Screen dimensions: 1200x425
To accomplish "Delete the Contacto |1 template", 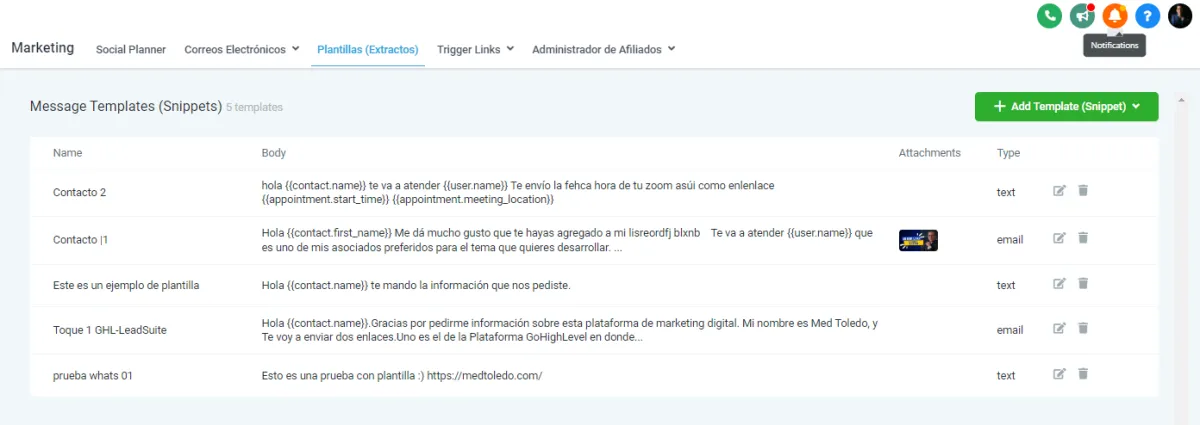I will (x=1083, y=238).
